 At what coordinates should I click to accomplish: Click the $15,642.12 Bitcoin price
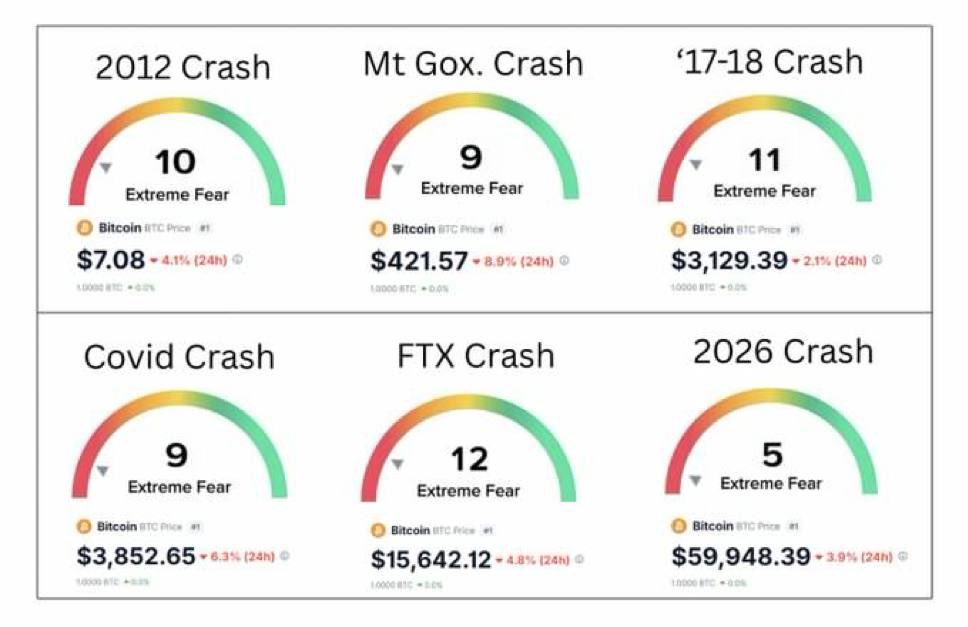[x=430, y=560]
